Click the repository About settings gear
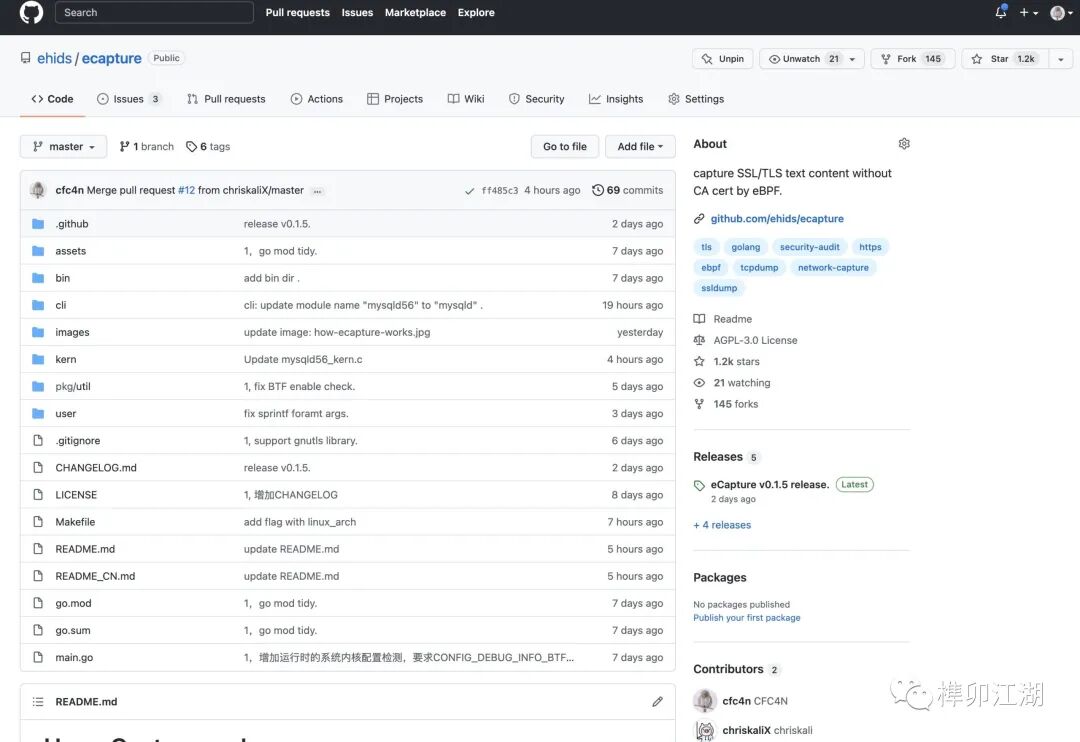This screenshot has height=742, width=1080. point(904,143)
